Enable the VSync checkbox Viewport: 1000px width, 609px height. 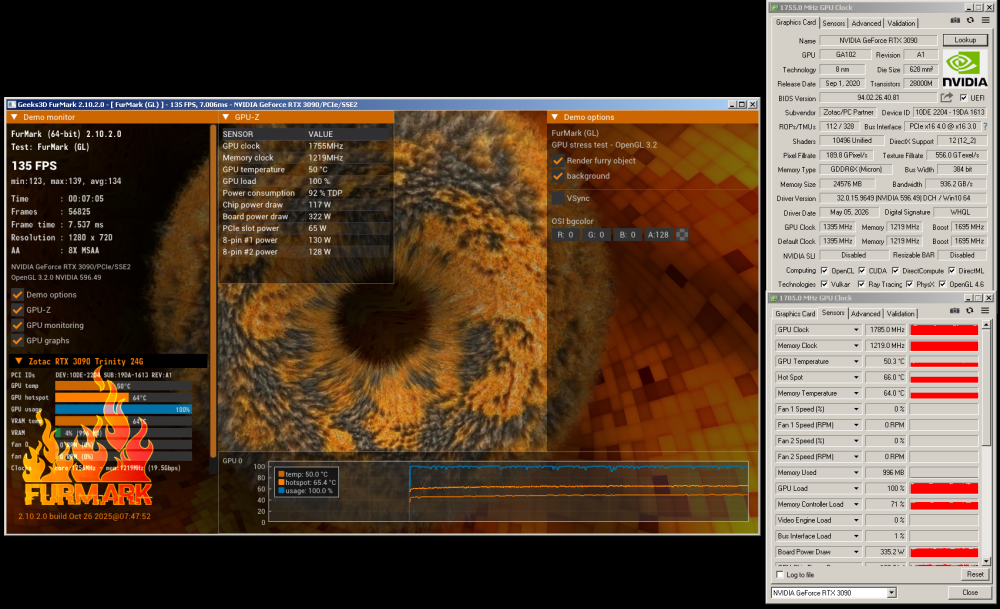[x=558, y=198]
